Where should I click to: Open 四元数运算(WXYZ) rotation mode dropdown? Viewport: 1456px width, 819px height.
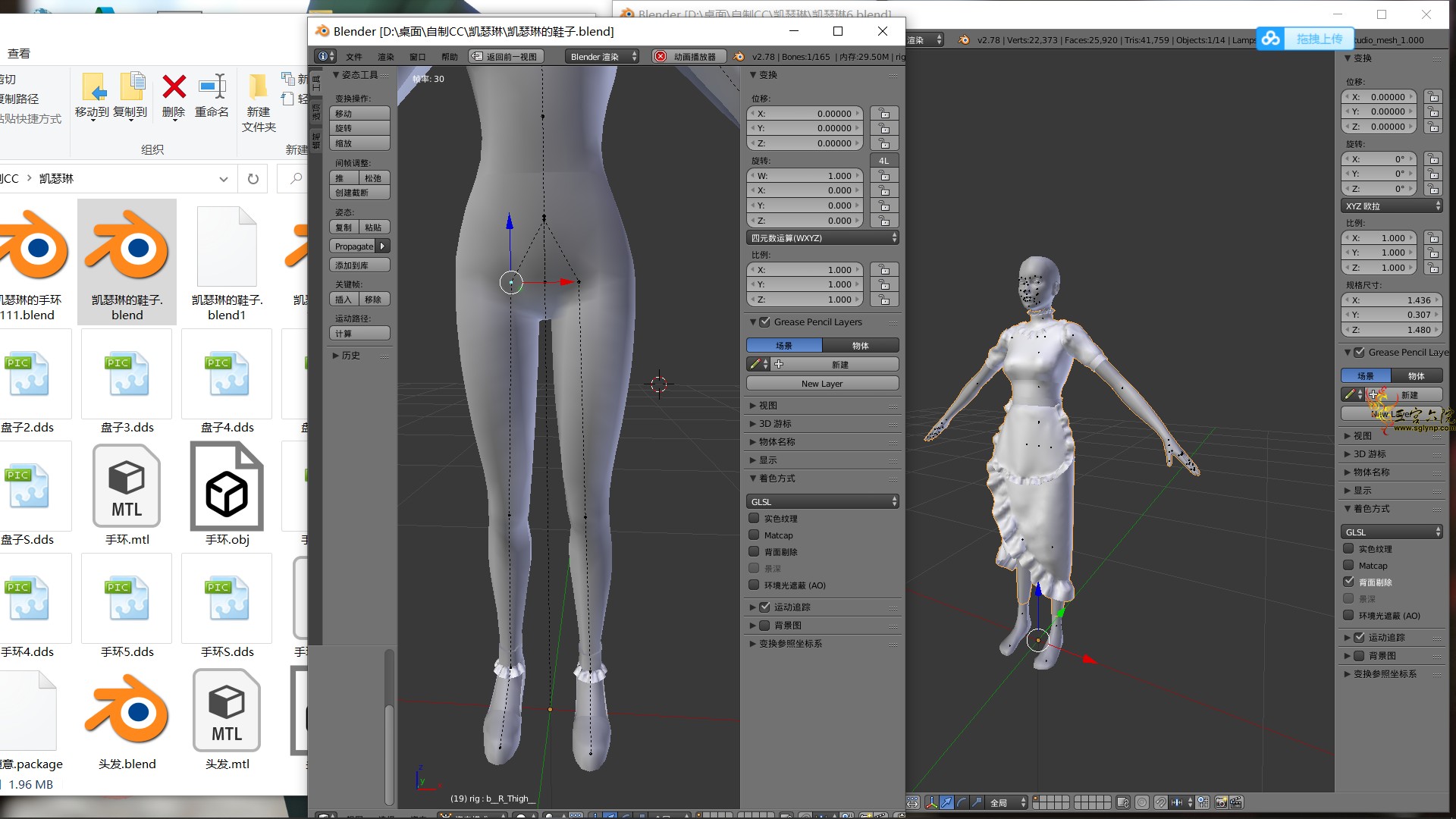click(x=823, y=237)
